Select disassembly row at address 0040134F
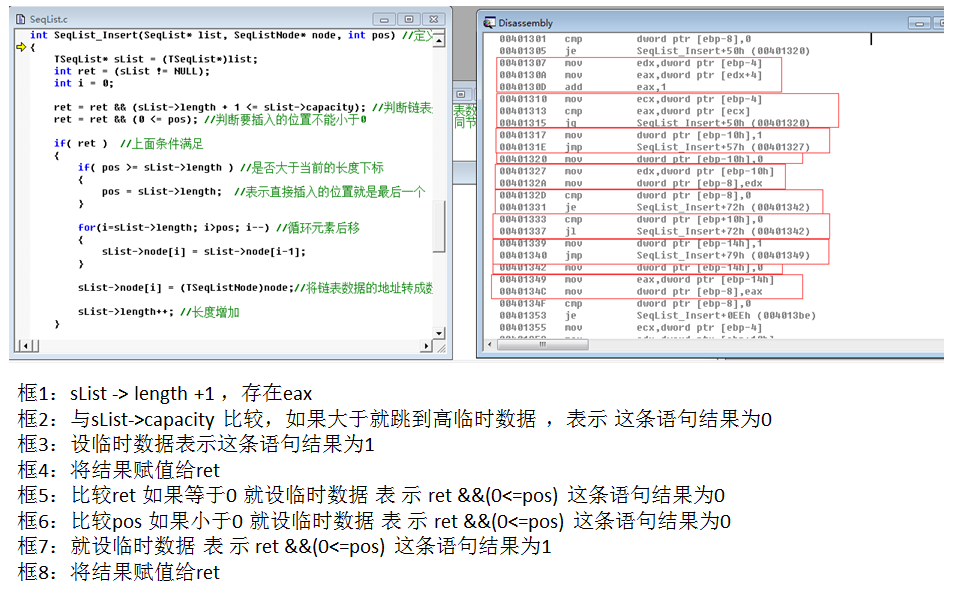Image resolution: width=970 pixels, height=599 pixels. coord(625,304)
